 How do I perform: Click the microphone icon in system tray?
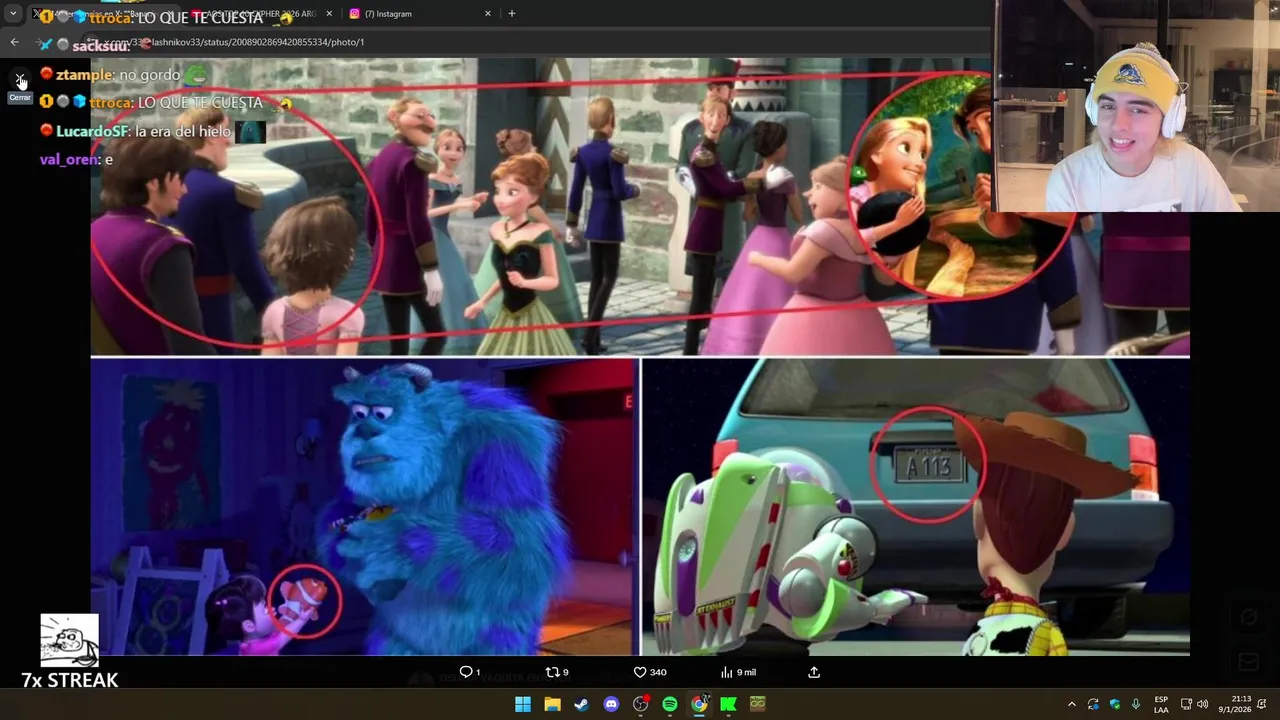click(1136, 704)
